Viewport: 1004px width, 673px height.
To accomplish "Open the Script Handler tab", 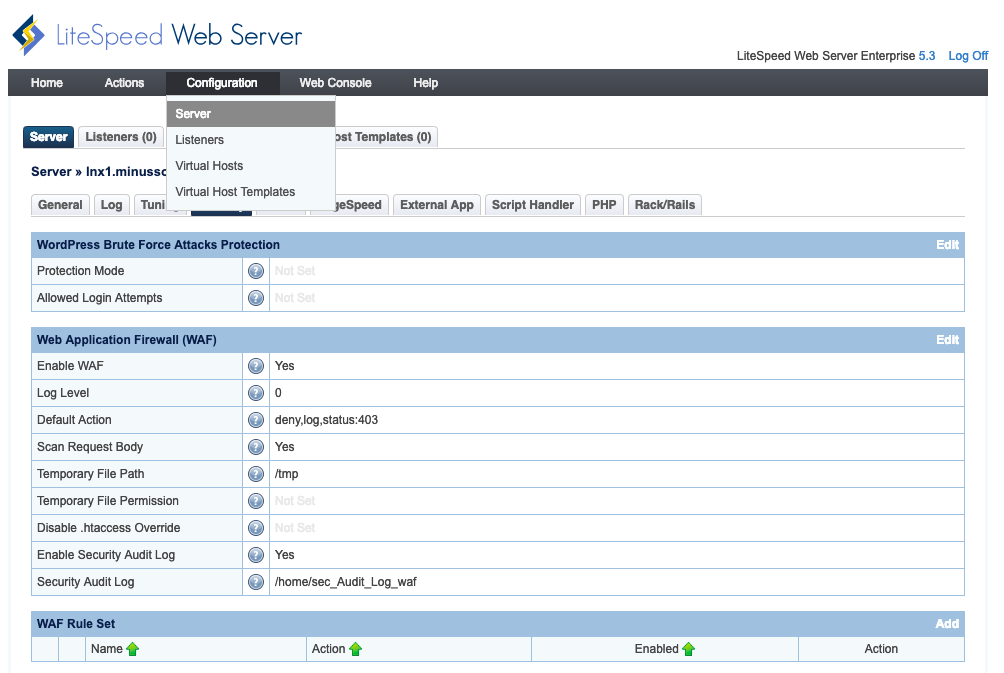I will pos(533,205).
